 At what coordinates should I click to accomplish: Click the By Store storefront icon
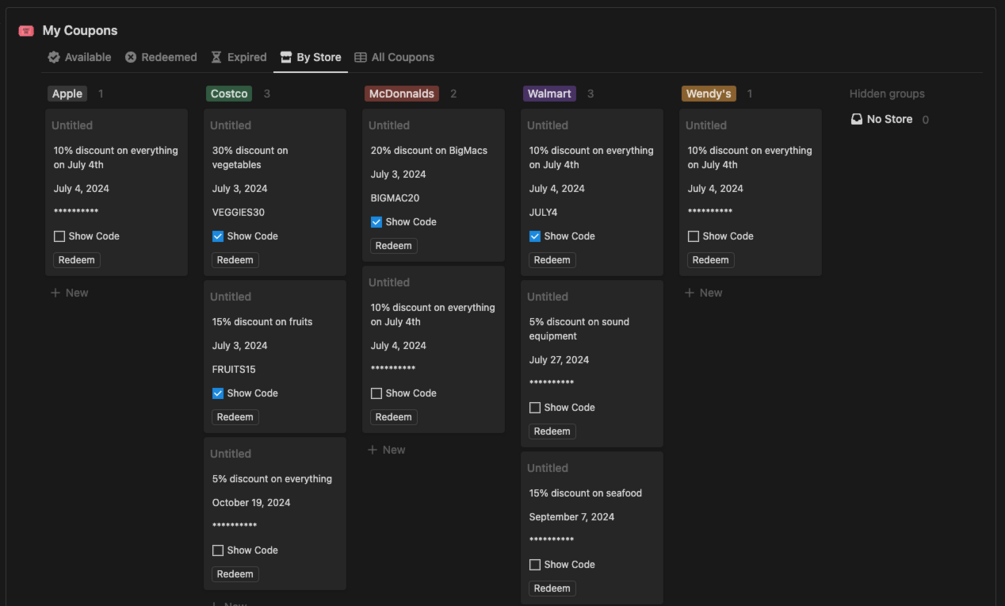[x=286, y=58]
